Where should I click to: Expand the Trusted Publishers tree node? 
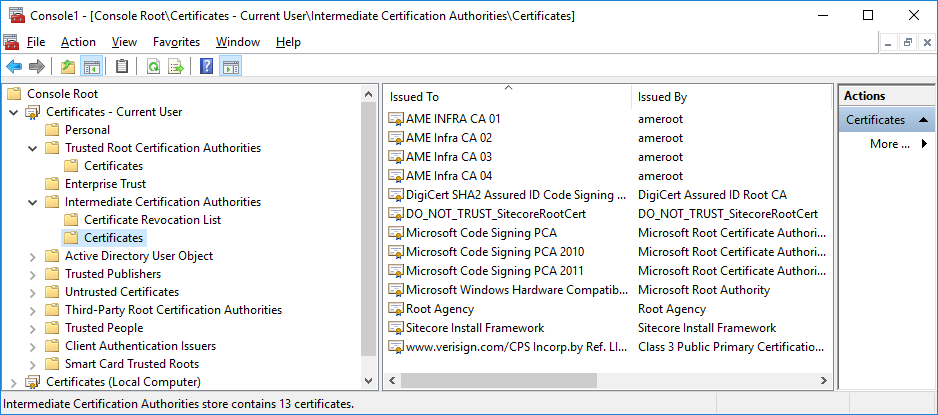click(33, 274)
